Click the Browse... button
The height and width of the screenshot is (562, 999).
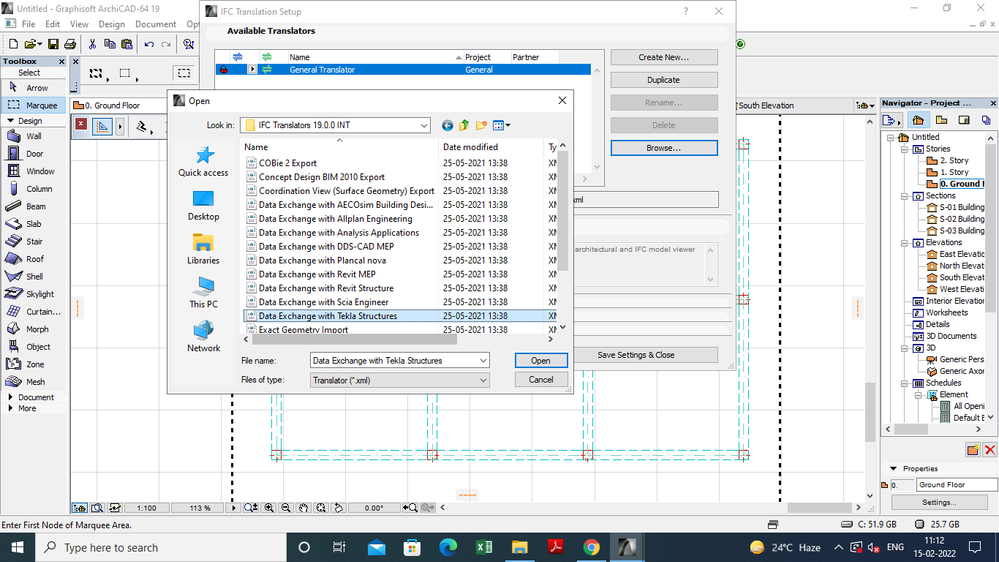[x=663, y=148]
